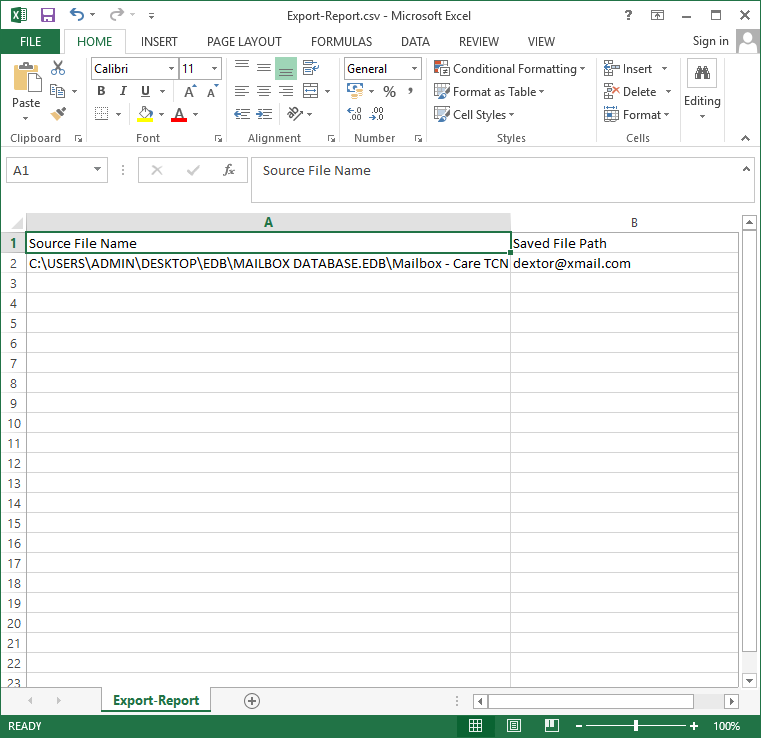The image size is (761, 738).
Task: Increase the indent level
Action: coord(264,114)
